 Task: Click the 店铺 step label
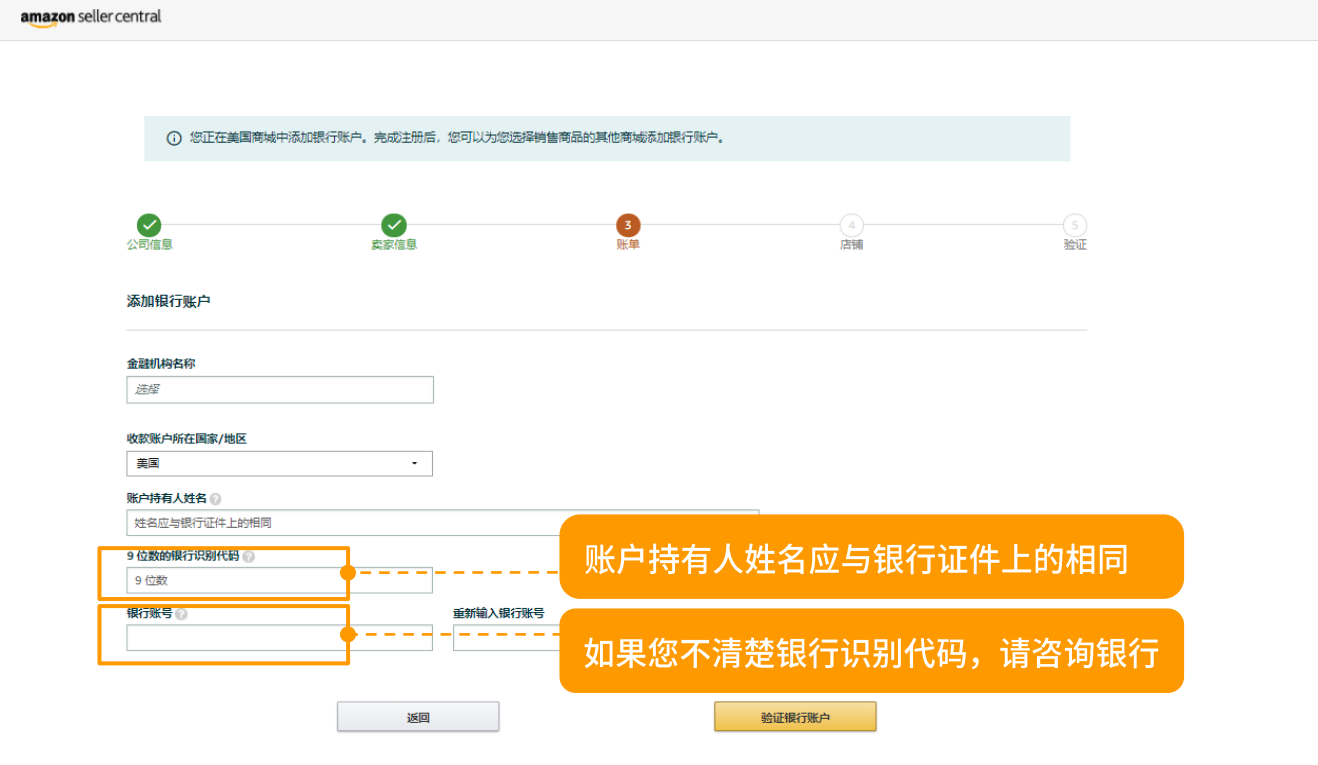click(x=851, y=245)
